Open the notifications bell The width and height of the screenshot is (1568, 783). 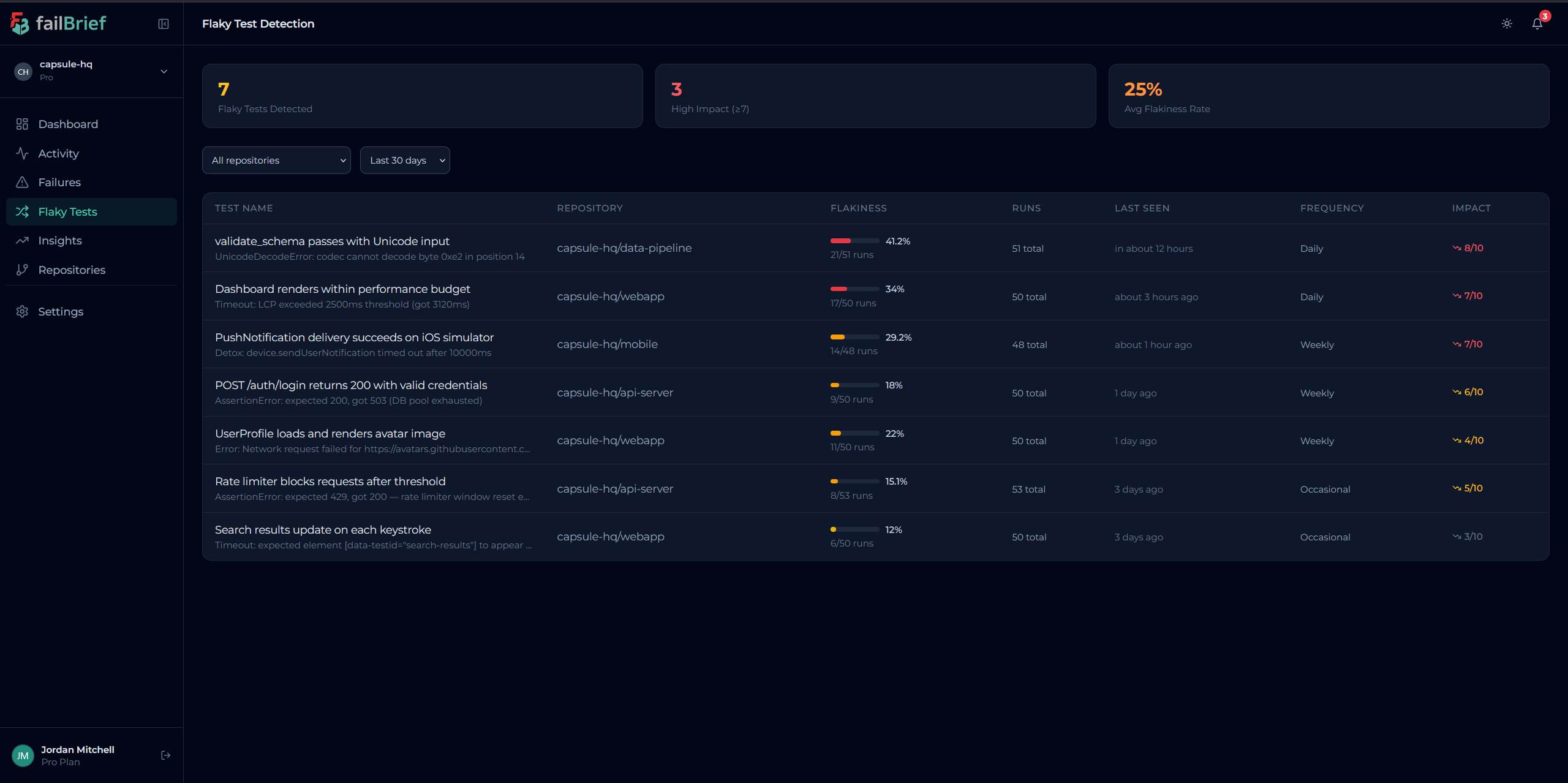click(x=1537, y=24)
